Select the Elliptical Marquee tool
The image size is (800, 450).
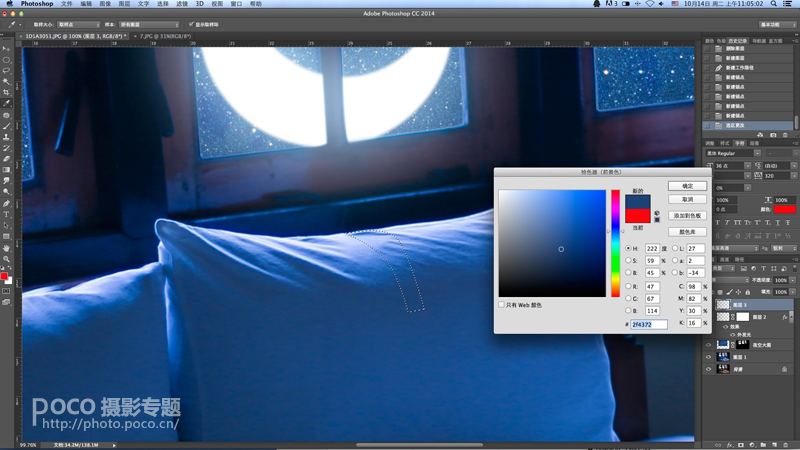point(6,60)
